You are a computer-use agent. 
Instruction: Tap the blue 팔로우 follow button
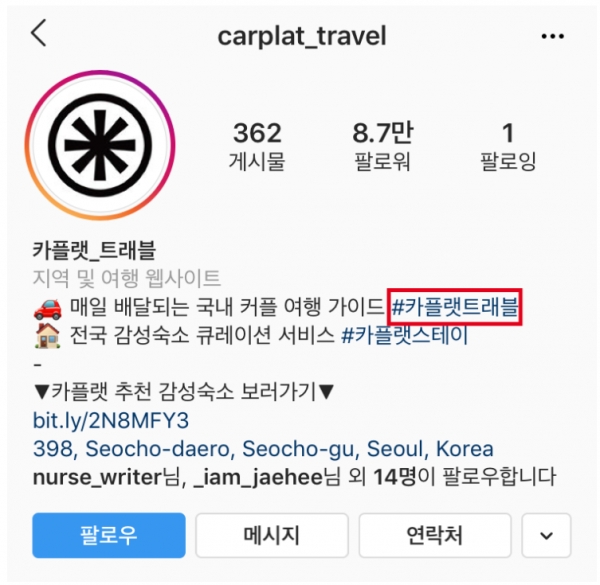pos(109,535)
